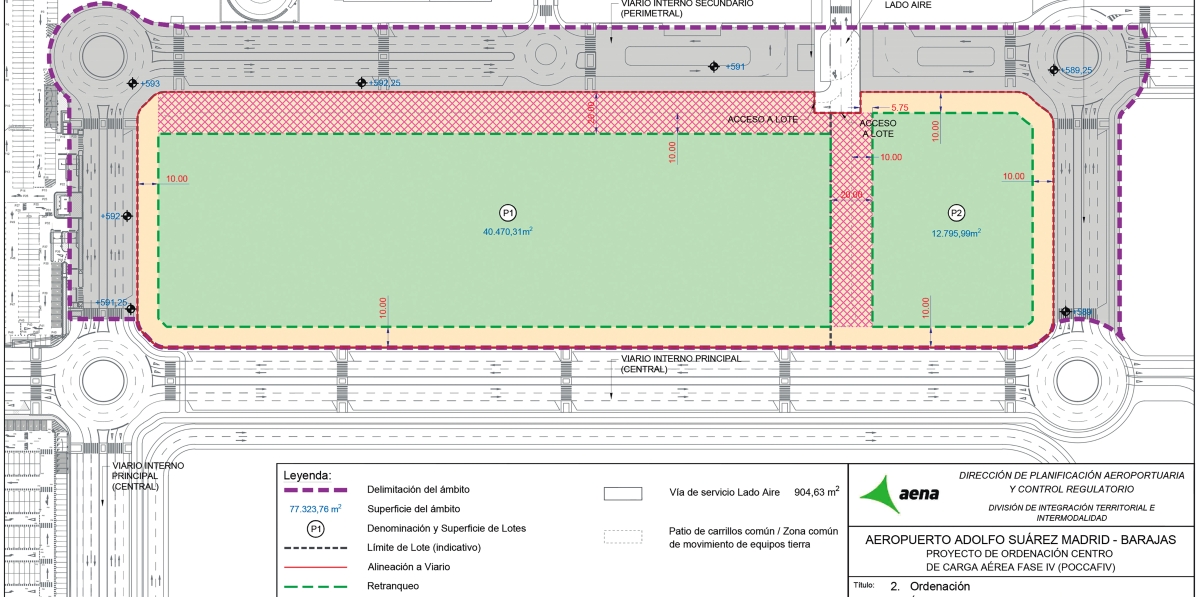This screenshot has width=1200, height=597.
Task: Click the elevation text +591.25
Action: (x=111, y=303)
